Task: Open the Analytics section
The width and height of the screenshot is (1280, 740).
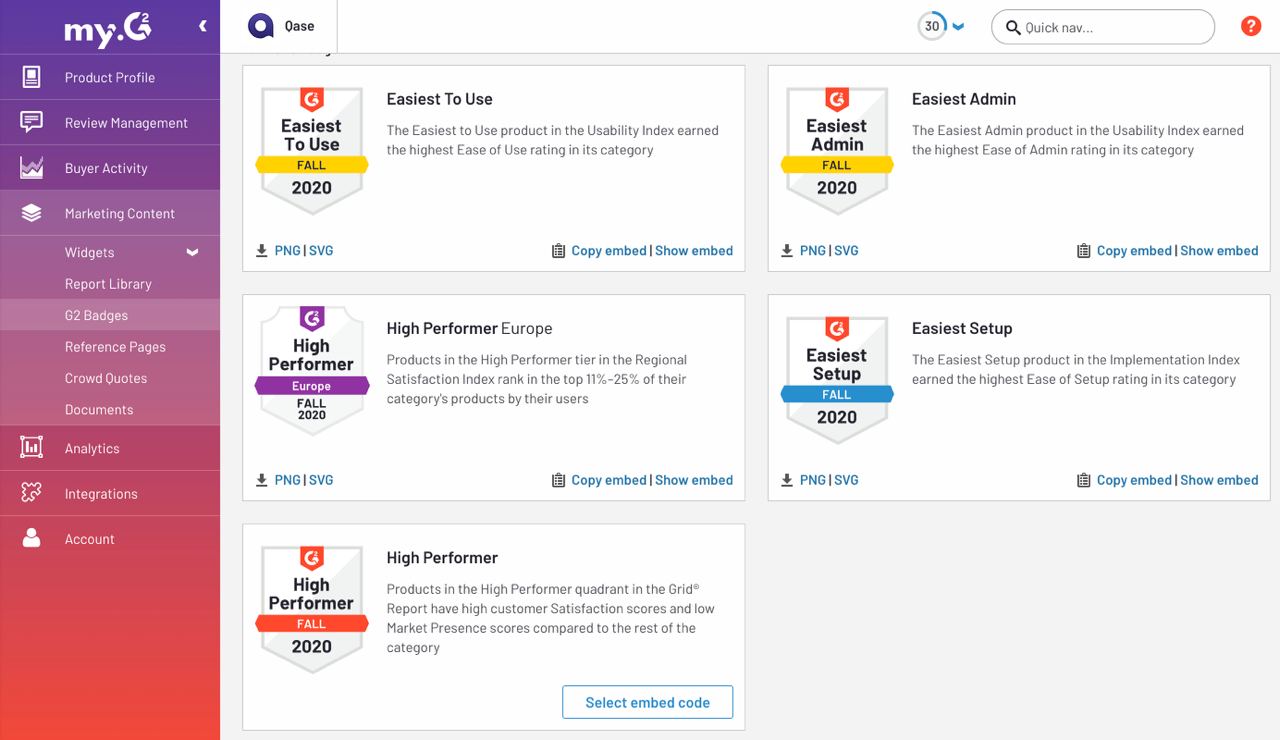Action: pyautogui.click(x=110, y=448)
